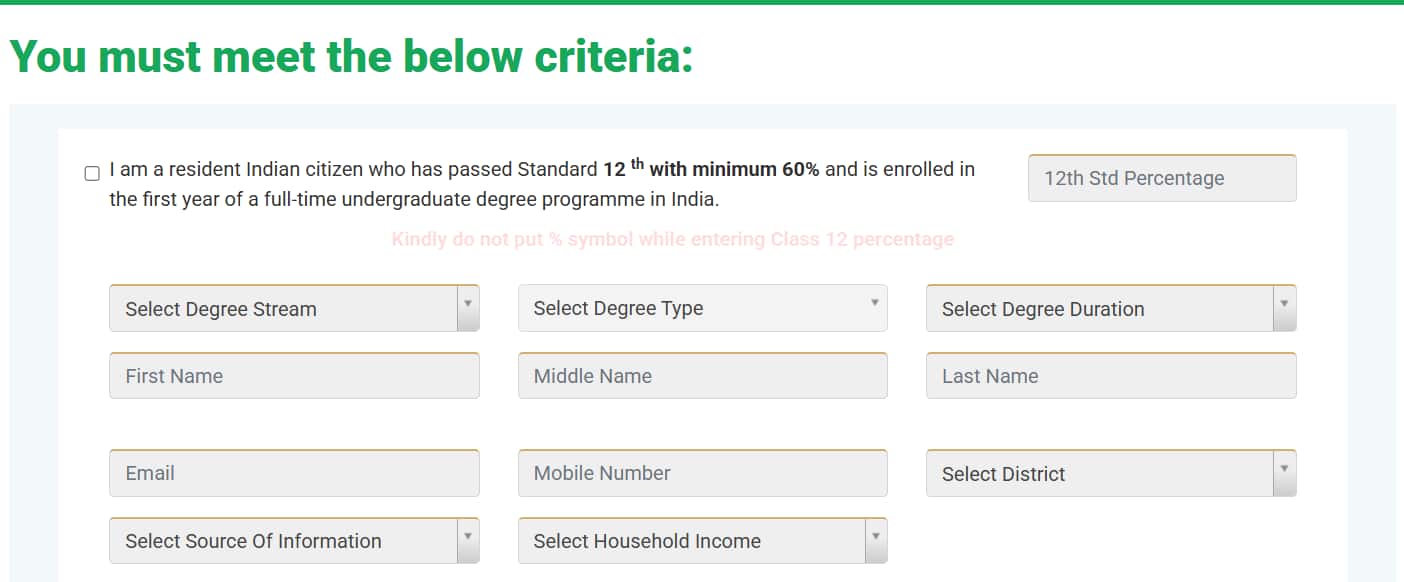Viewport: 1404px width, 582px height.
Task: Tick the resident Indian citizen eligibility checkbox
Action: click(92, 173)
